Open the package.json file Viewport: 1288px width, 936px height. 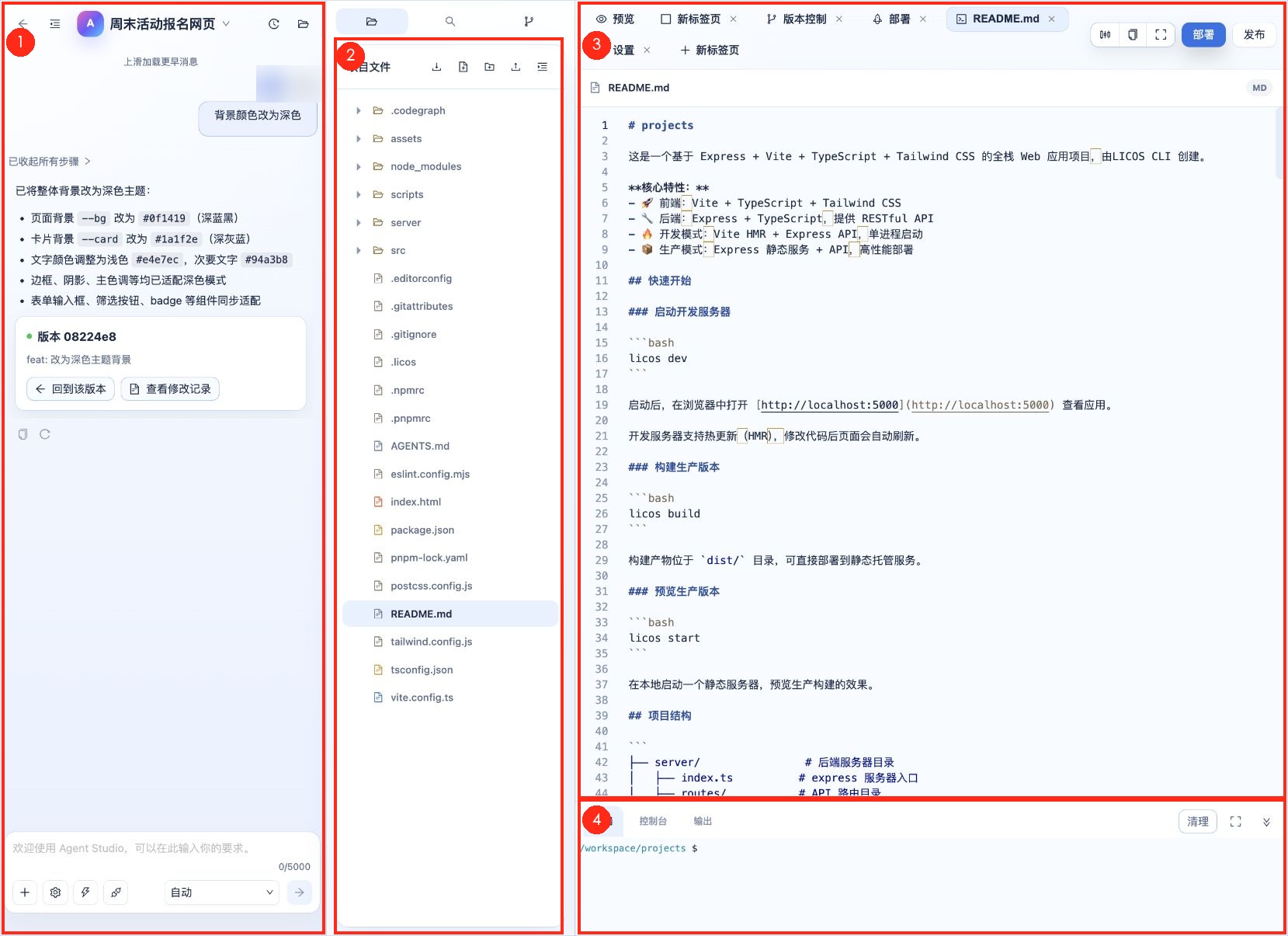click(450, 530)
